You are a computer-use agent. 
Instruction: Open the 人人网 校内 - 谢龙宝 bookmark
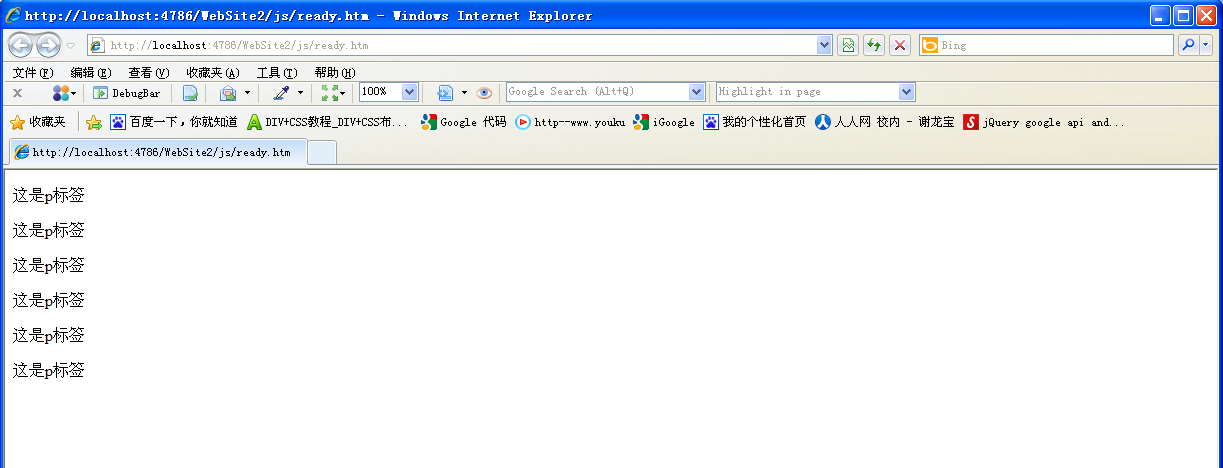click(885, 122)
